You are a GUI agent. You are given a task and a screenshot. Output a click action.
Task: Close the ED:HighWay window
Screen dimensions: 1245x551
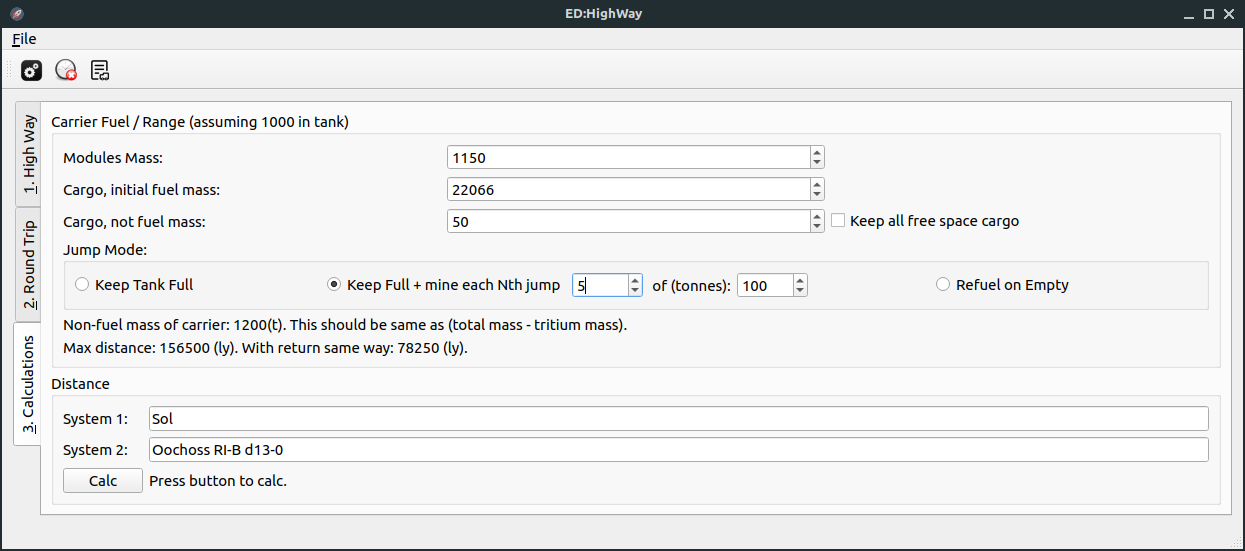click(x=1229, y=14)
